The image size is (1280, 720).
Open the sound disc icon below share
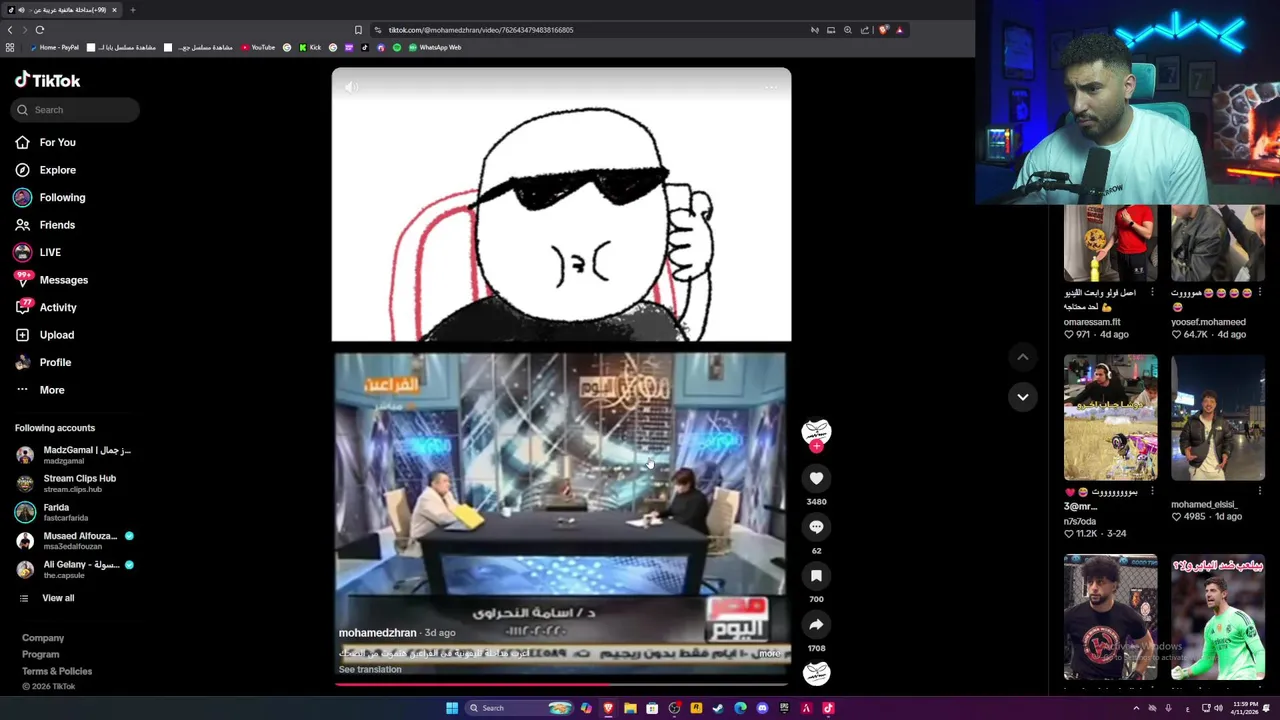(816, 673)
